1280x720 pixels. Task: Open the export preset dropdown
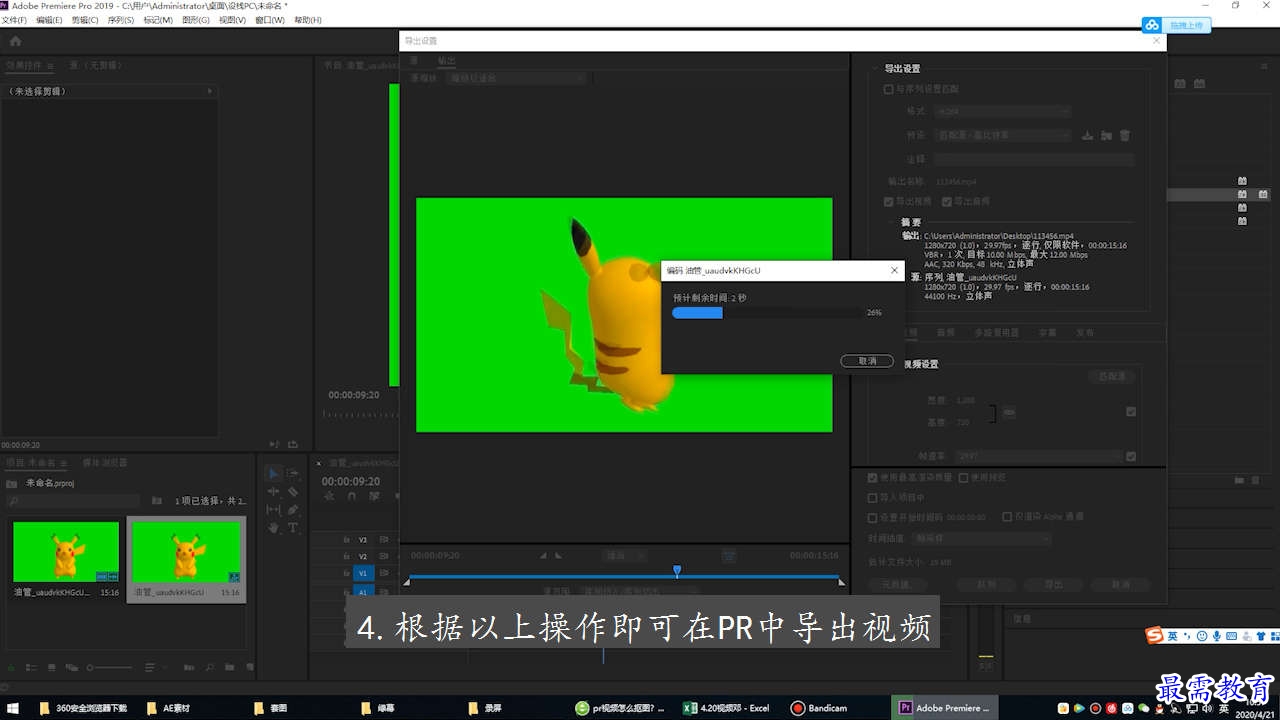[1003, 135]
